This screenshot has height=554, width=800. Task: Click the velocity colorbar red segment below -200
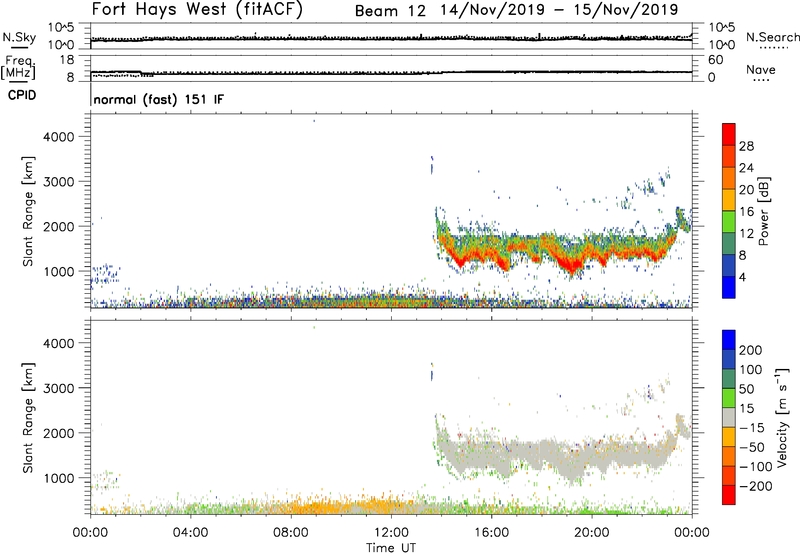click(729, 495)
